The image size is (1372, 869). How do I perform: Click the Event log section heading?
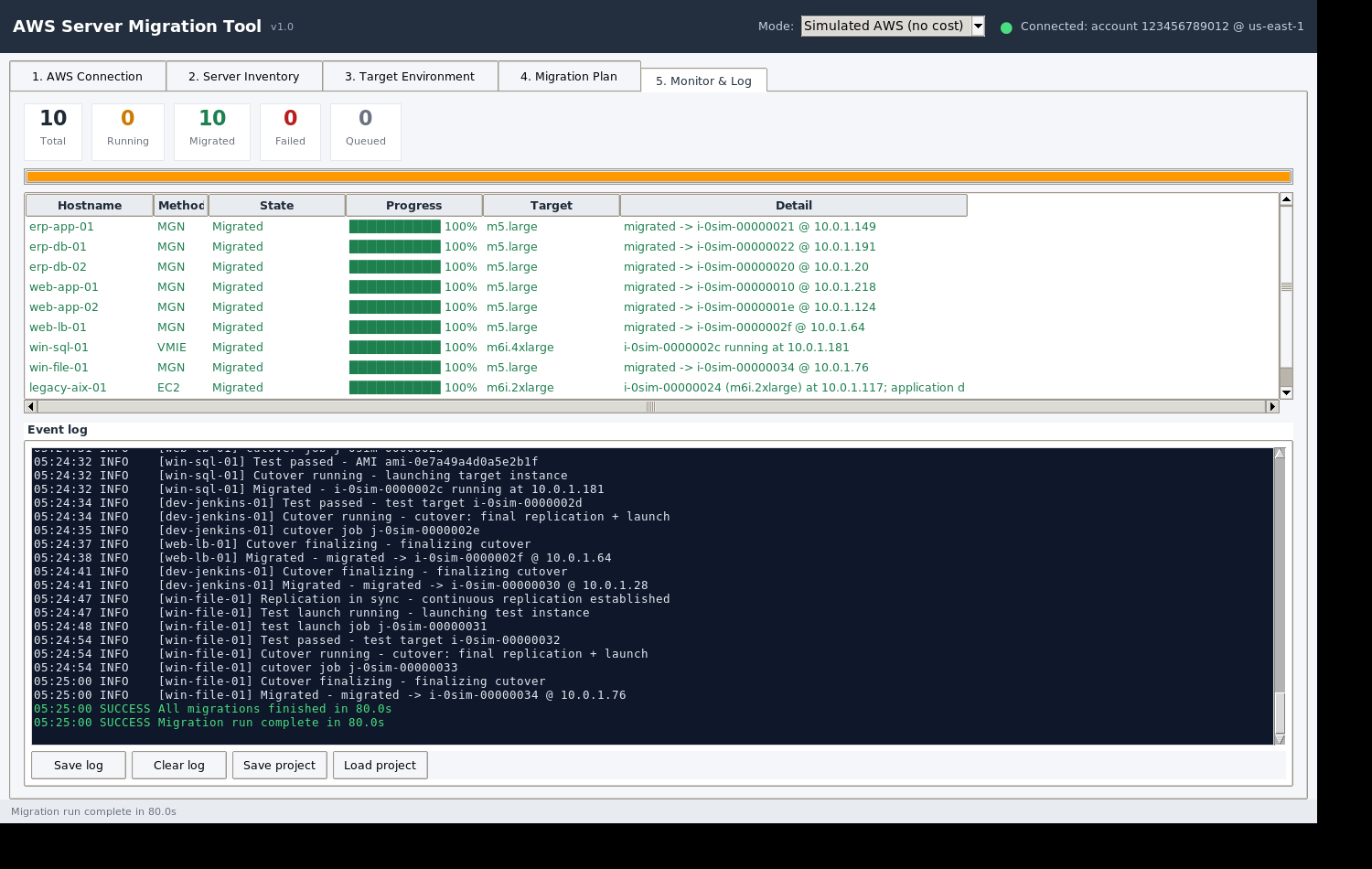[58, 430]
